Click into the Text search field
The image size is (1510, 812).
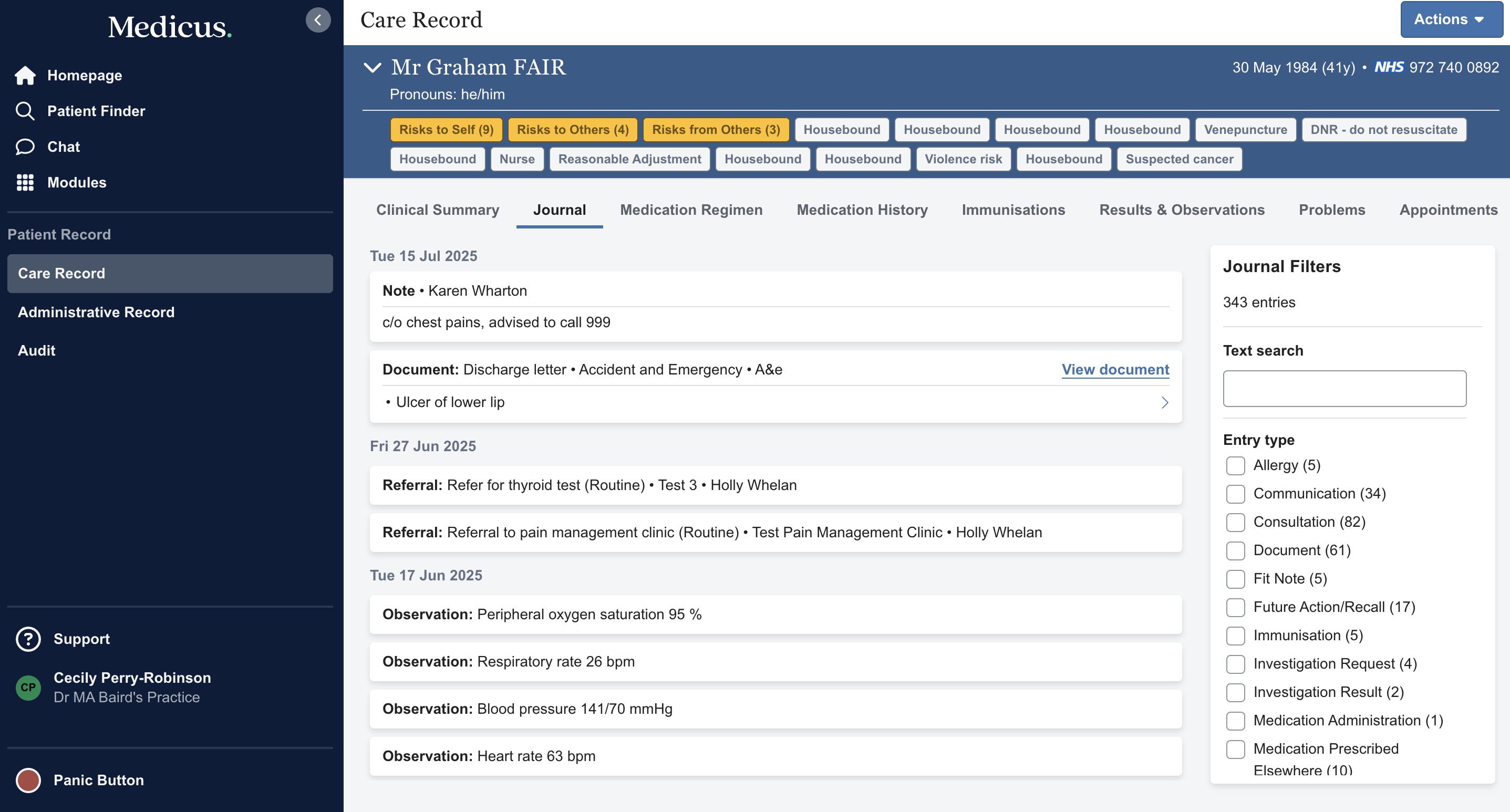[1344, 389]
